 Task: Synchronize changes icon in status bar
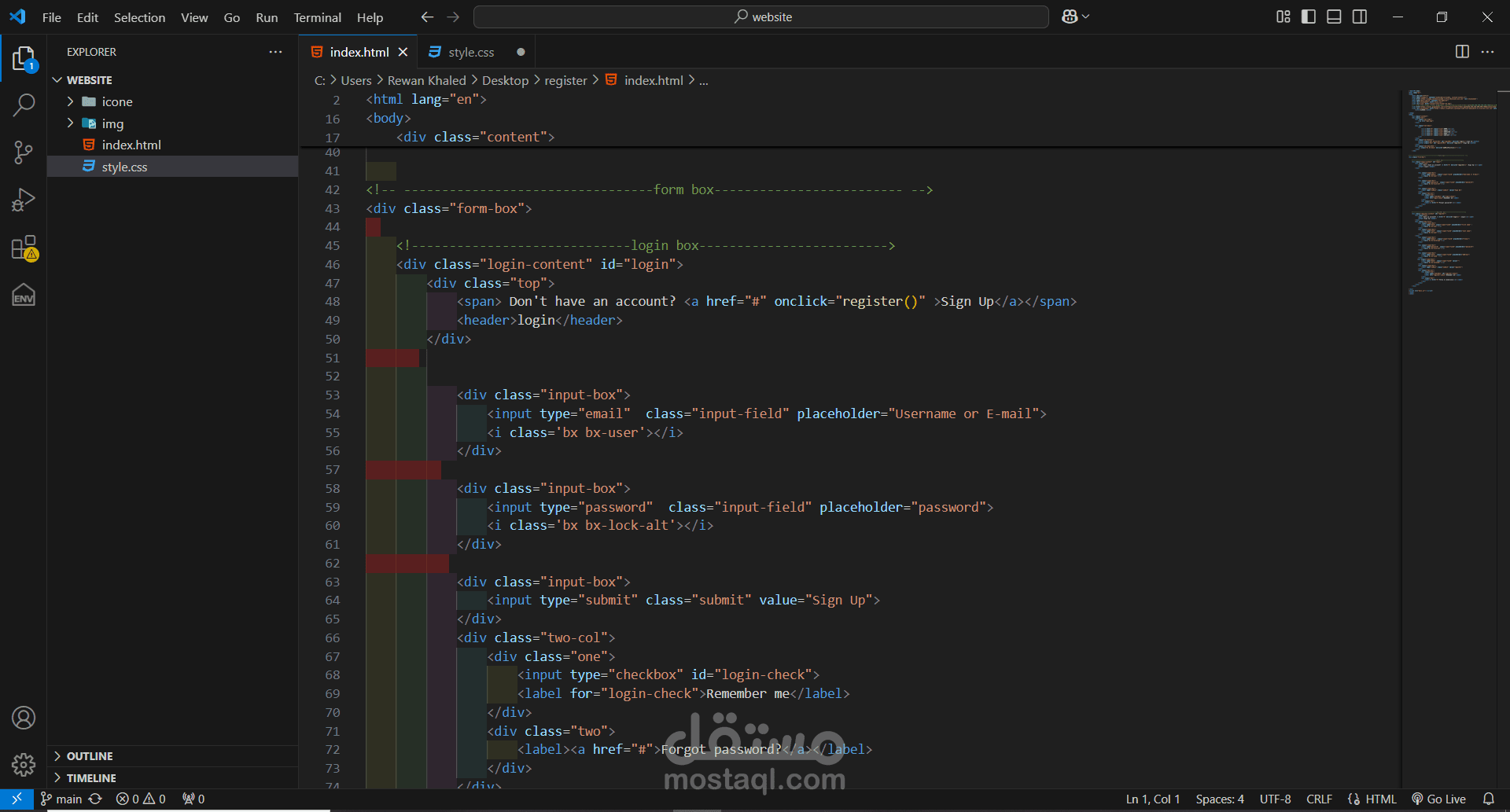click(95, 799)
